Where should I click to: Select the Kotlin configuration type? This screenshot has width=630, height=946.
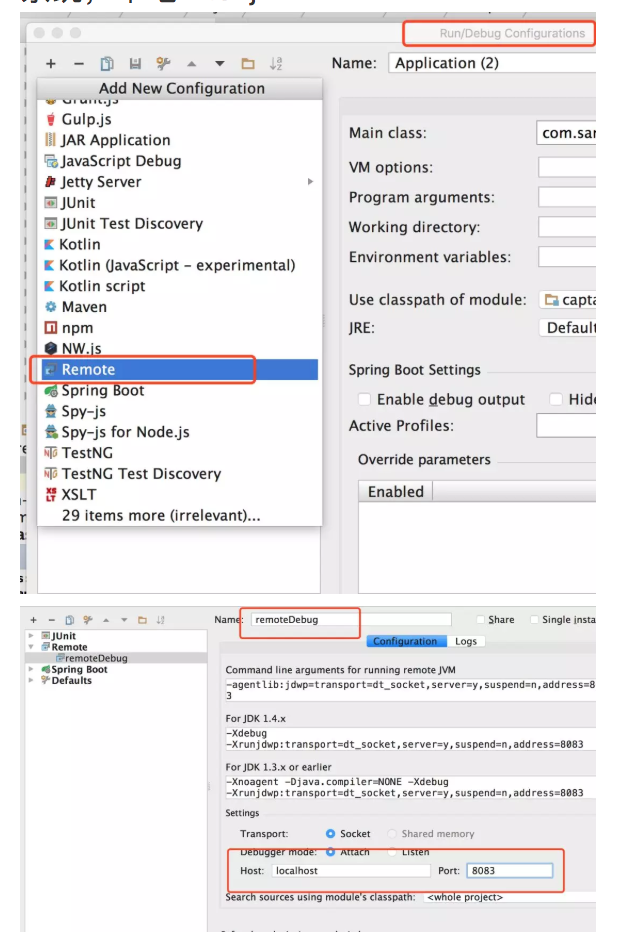coord(180,244)
